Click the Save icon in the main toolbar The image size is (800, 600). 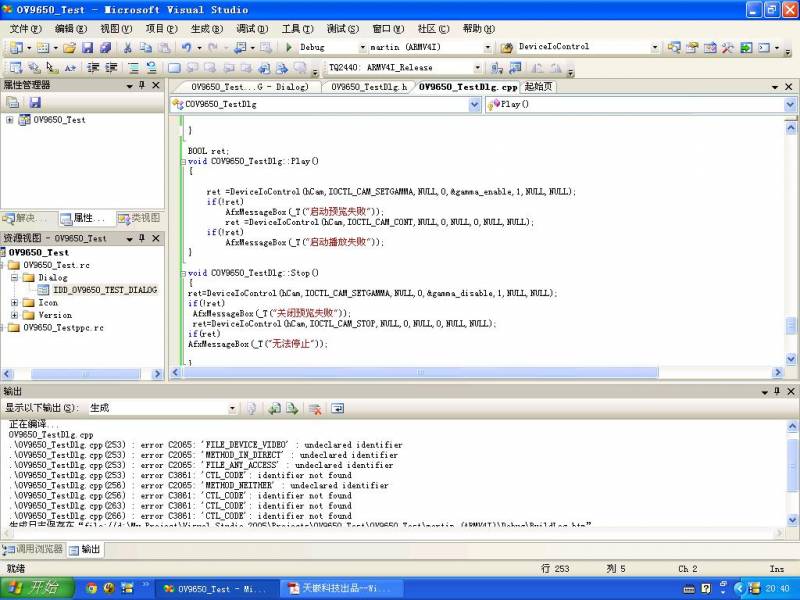pyautogui.click(x=87, y=47)
